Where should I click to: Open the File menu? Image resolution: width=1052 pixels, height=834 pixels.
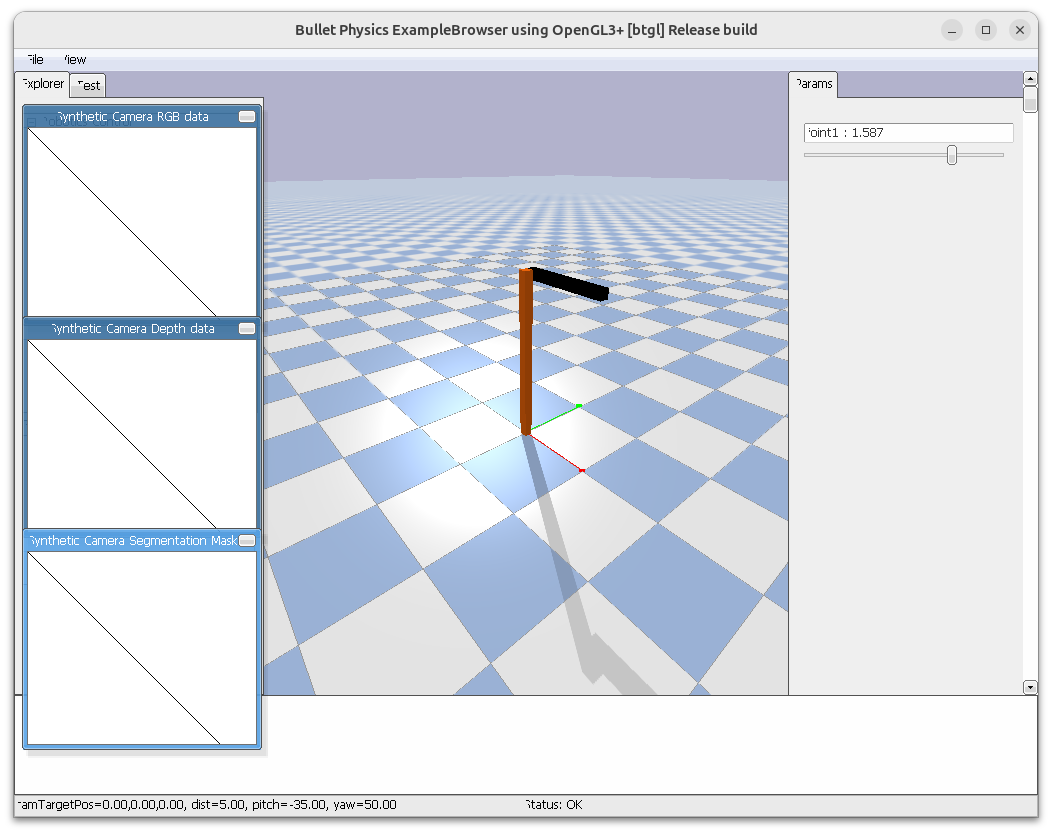(x=34, y=60)
